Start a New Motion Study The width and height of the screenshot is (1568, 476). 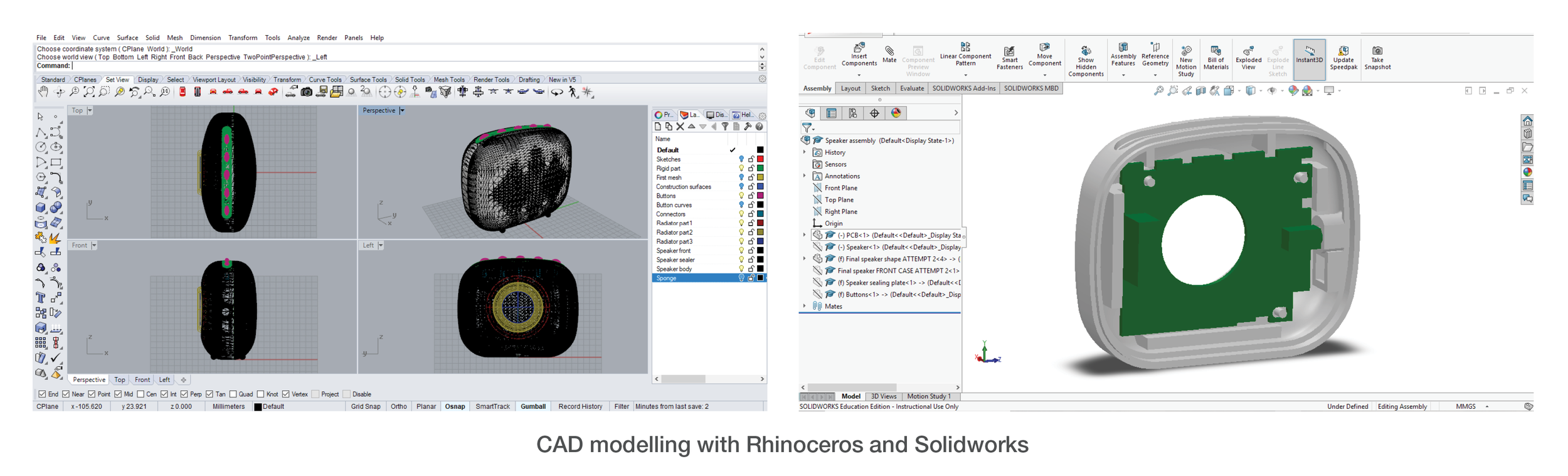pos(1185,61)
